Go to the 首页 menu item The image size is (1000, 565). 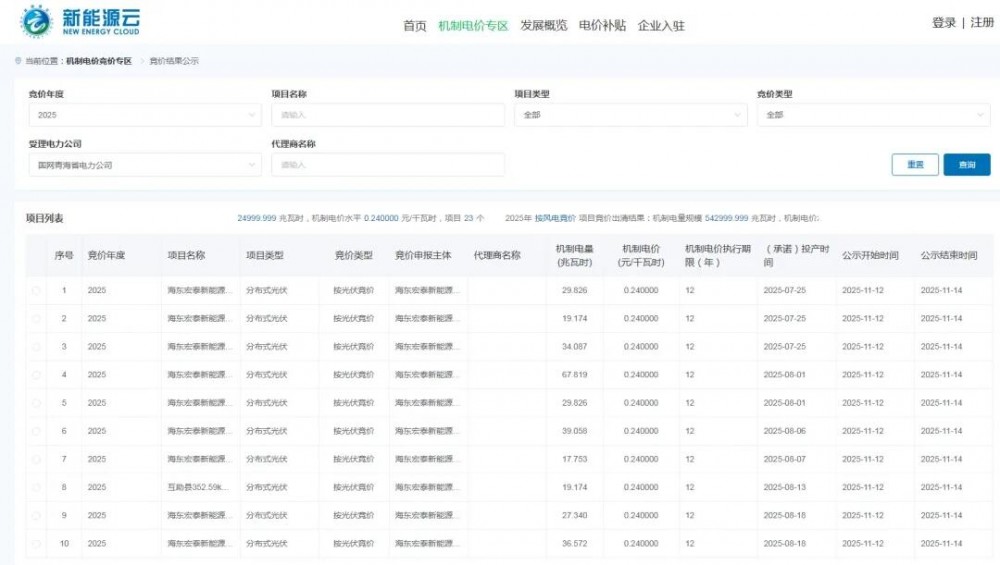click(414, 26)
